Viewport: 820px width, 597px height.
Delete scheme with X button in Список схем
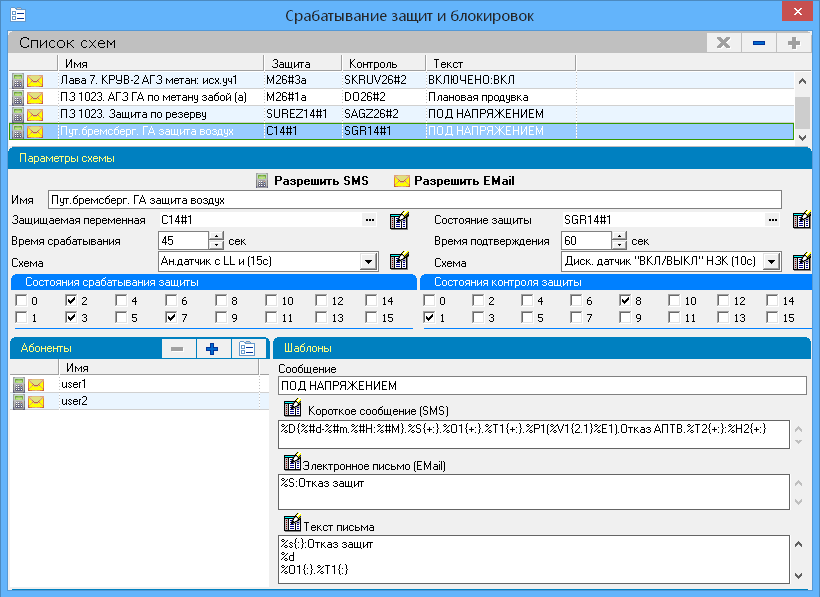click(724, 43)
